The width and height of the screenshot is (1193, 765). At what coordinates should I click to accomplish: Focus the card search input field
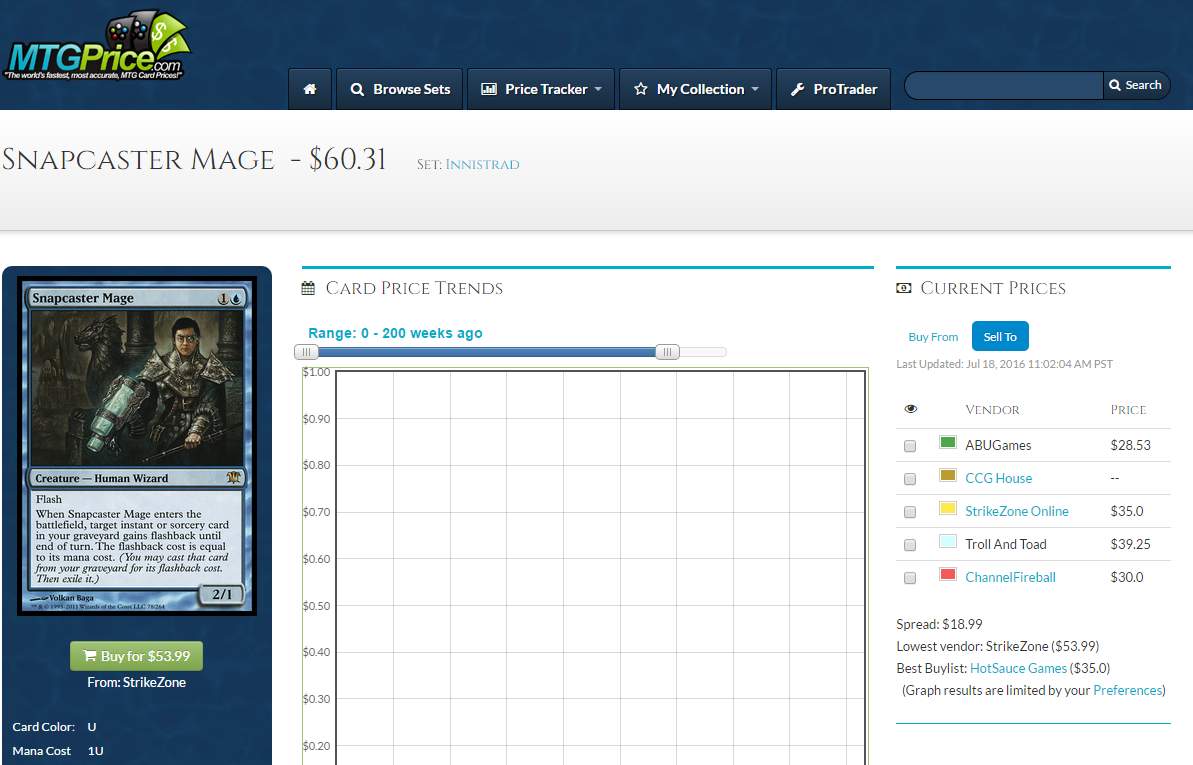tap(1004, 85)
